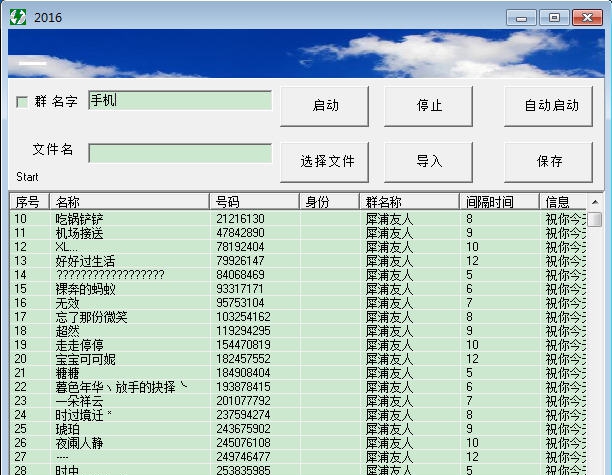Click the 自动启动 button
The image size is (612, 475).
pos(548,106)
